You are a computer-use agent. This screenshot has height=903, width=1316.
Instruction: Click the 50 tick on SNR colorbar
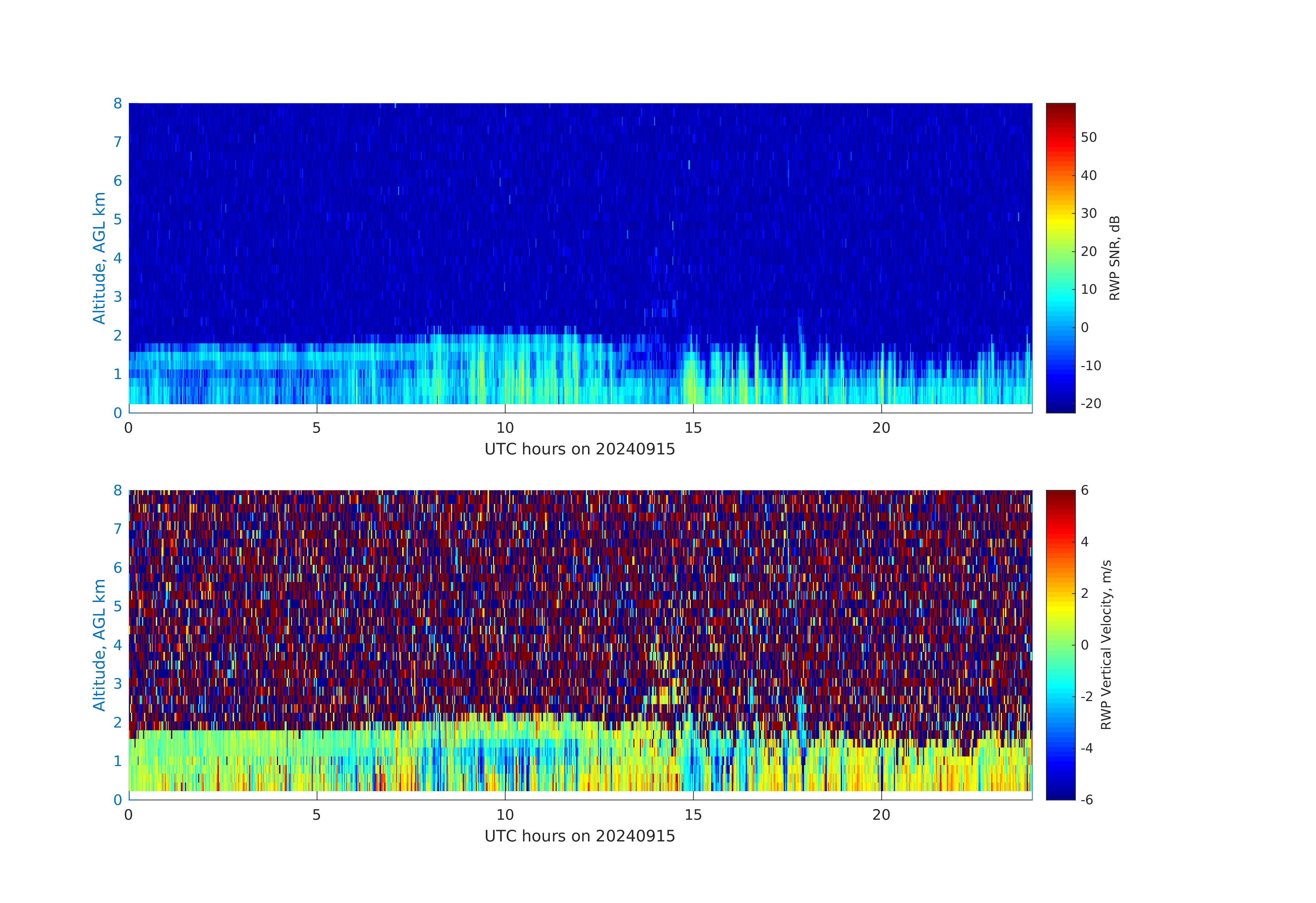tap(1088, 138)
